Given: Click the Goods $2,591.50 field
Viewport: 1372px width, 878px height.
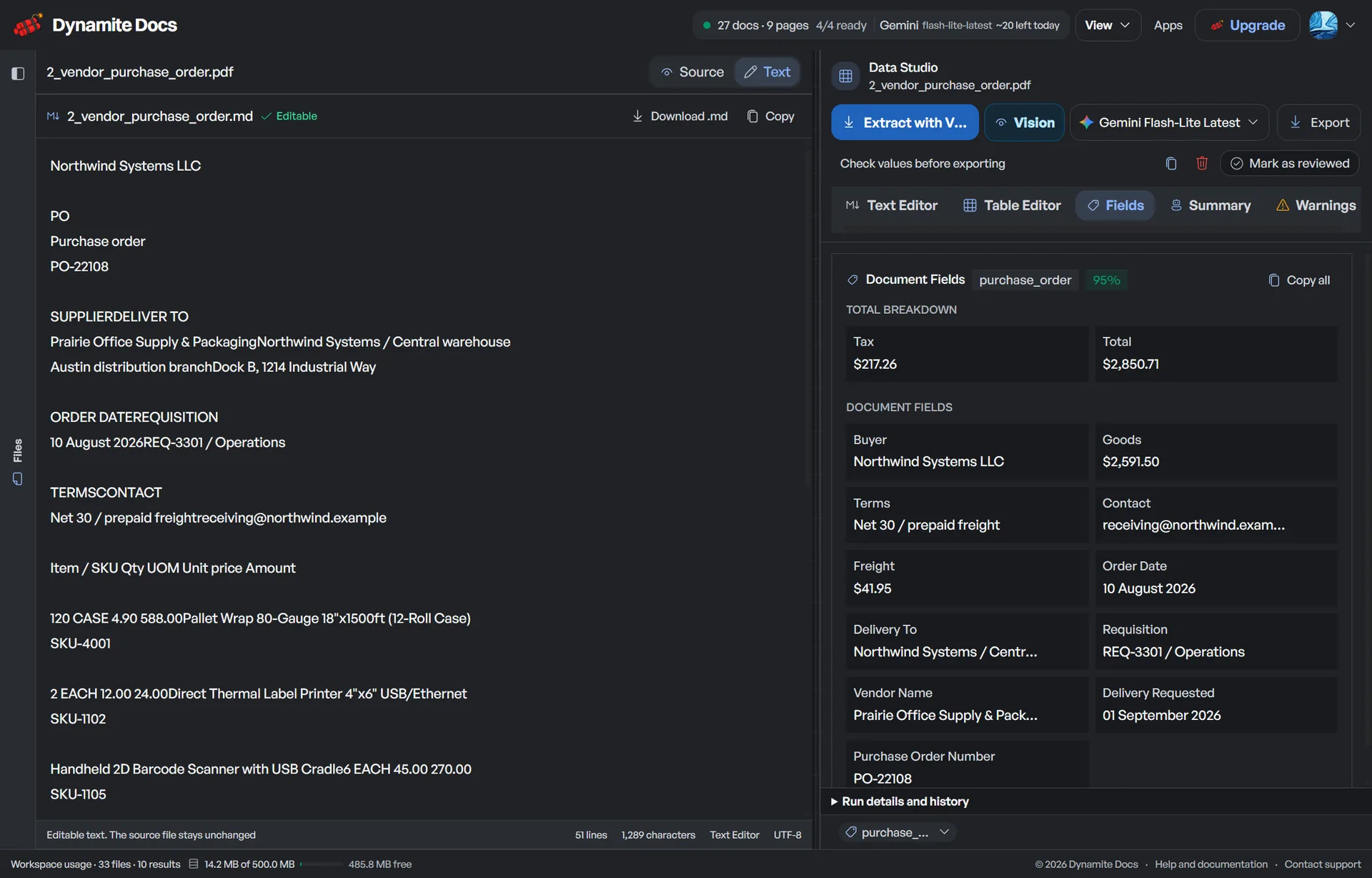Looking at the screenshot, I should pos(1216,451).
